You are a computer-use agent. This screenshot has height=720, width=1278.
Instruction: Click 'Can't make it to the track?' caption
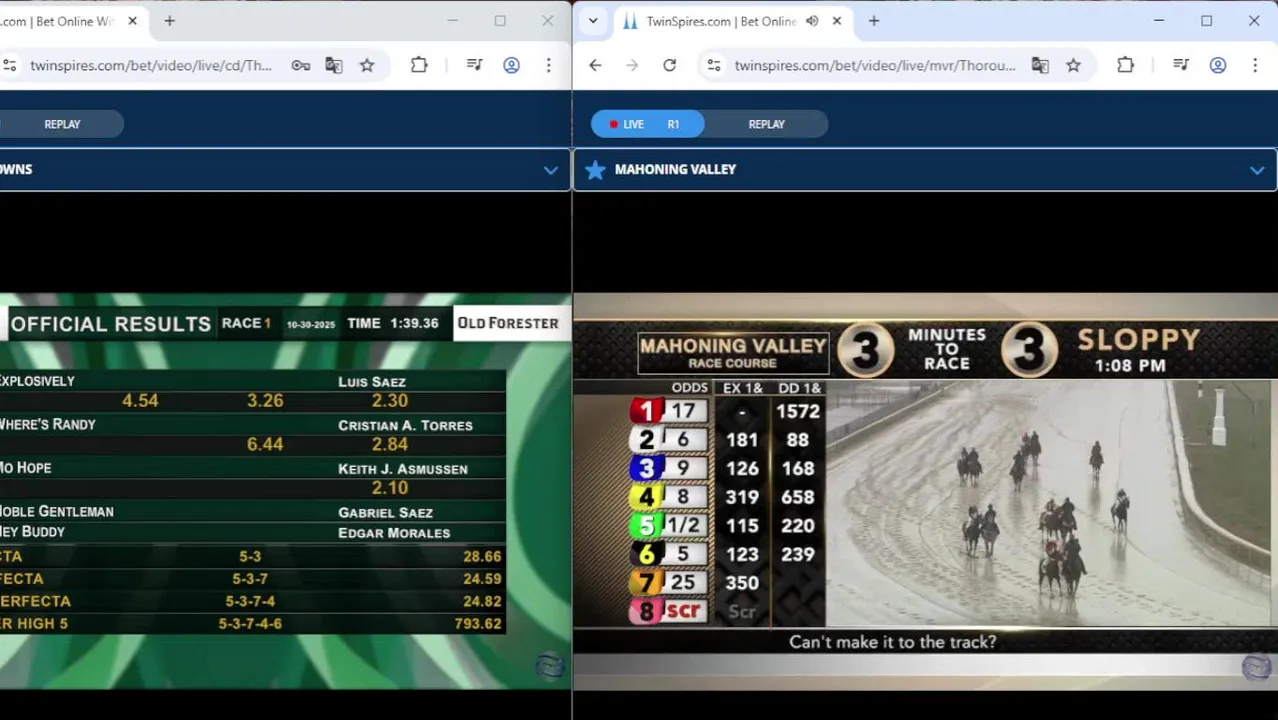tap(893, 642)
